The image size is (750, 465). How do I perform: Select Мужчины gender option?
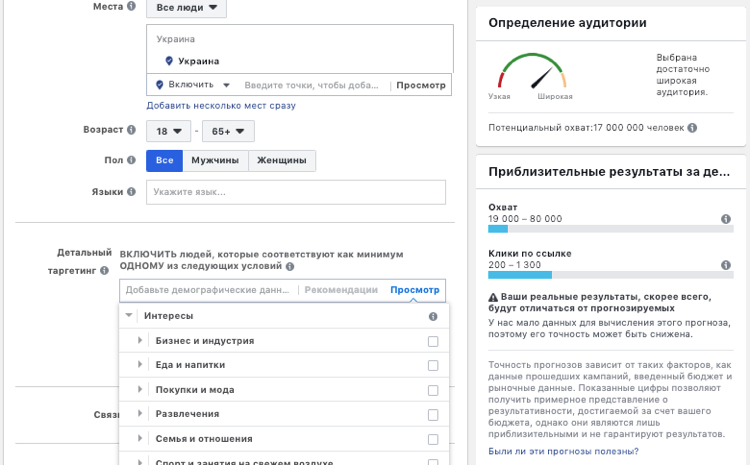pos(215,160)
